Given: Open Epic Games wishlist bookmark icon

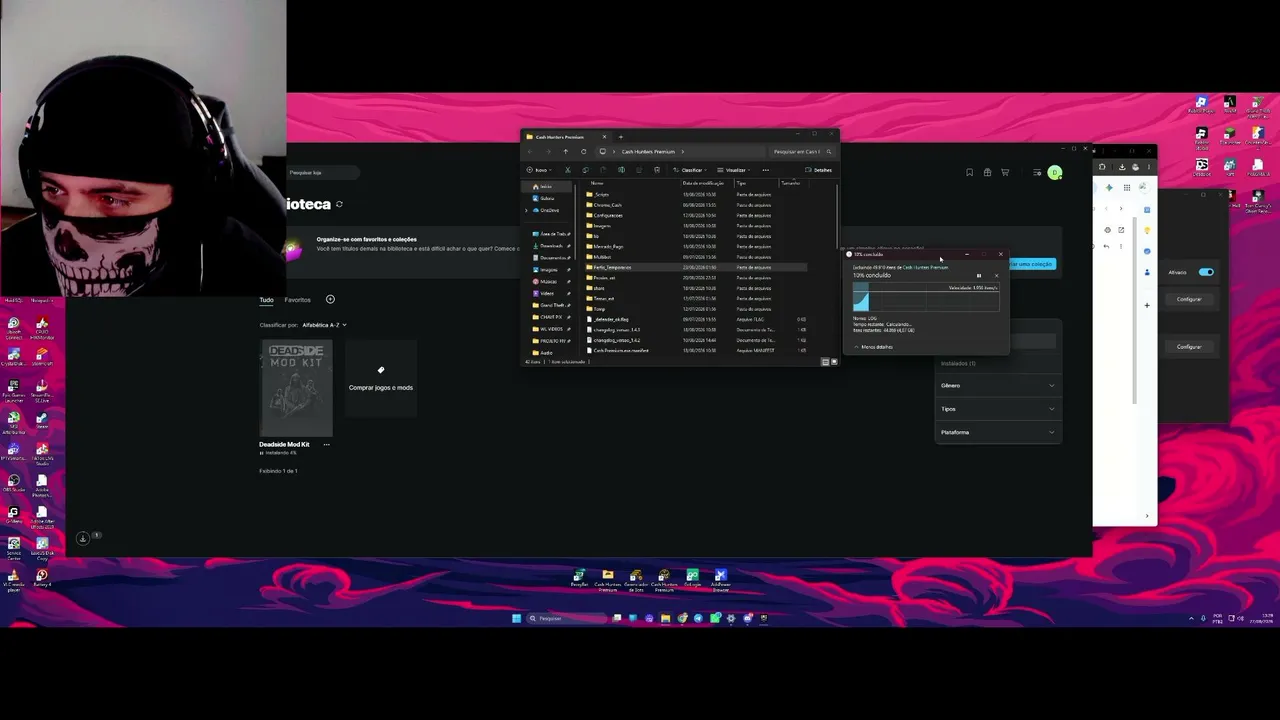Looking at the screenshot, I should pos(969,173).
